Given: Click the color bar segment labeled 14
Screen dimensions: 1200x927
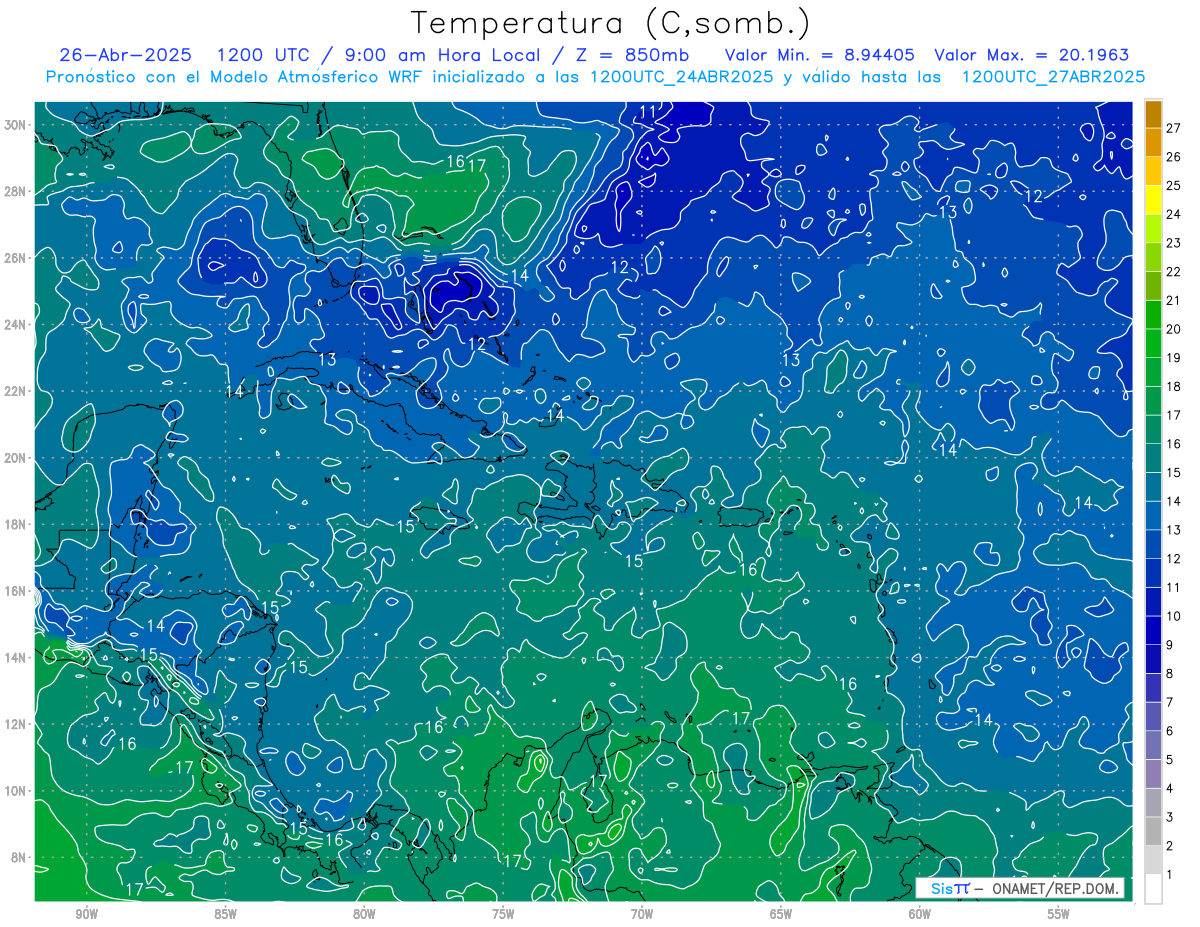Looking at the screenshot, I should [1153, 487].
